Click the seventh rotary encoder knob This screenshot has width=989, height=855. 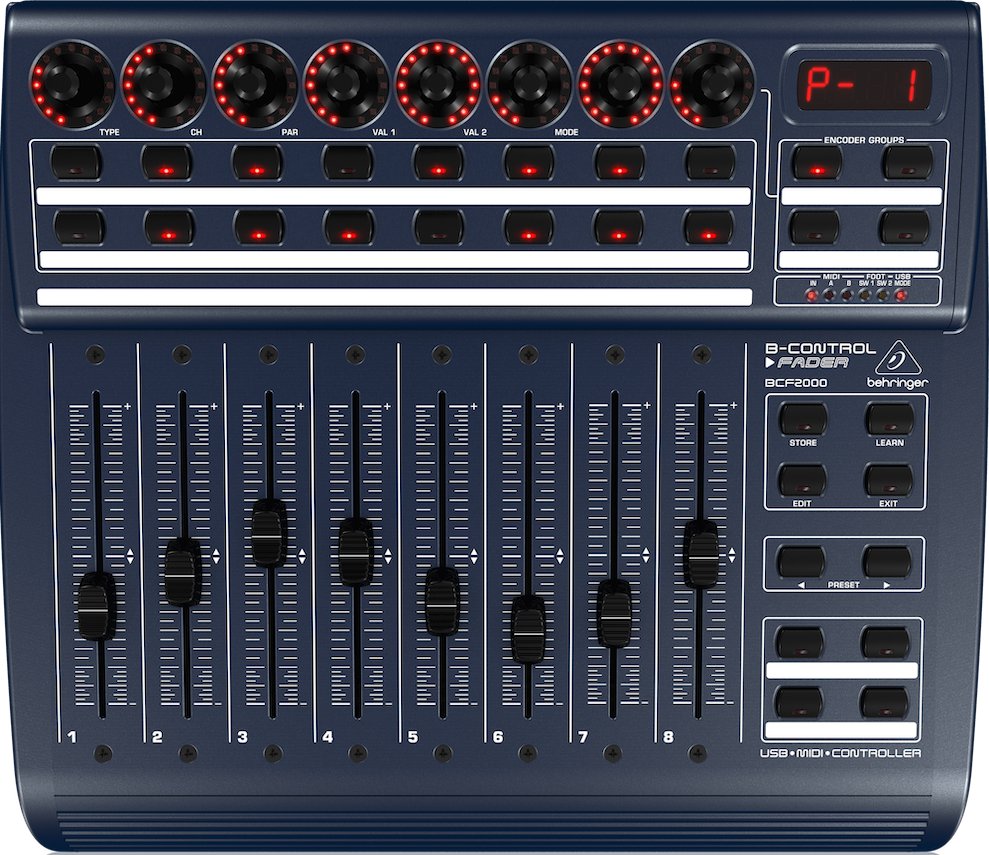(x=621, y=84)
